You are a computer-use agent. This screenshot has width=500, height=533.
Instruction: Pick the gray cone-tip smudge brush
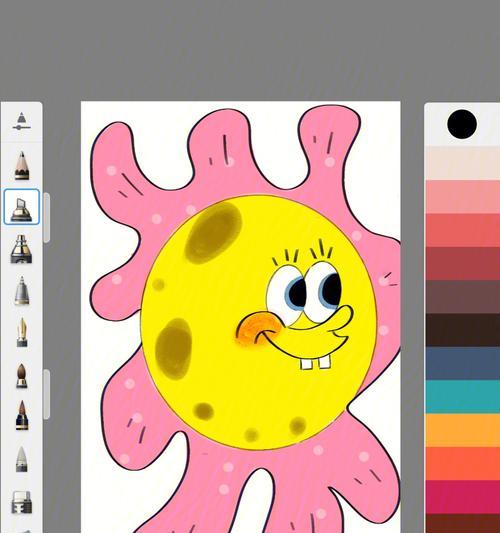[x=21, y=459]
